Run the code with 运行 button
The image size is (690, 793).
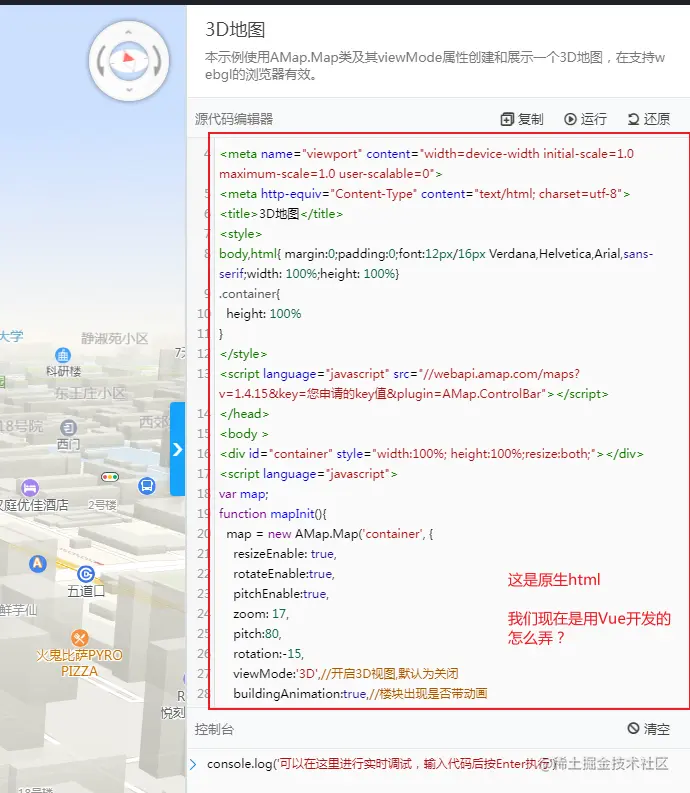click(x=585, y=119)
